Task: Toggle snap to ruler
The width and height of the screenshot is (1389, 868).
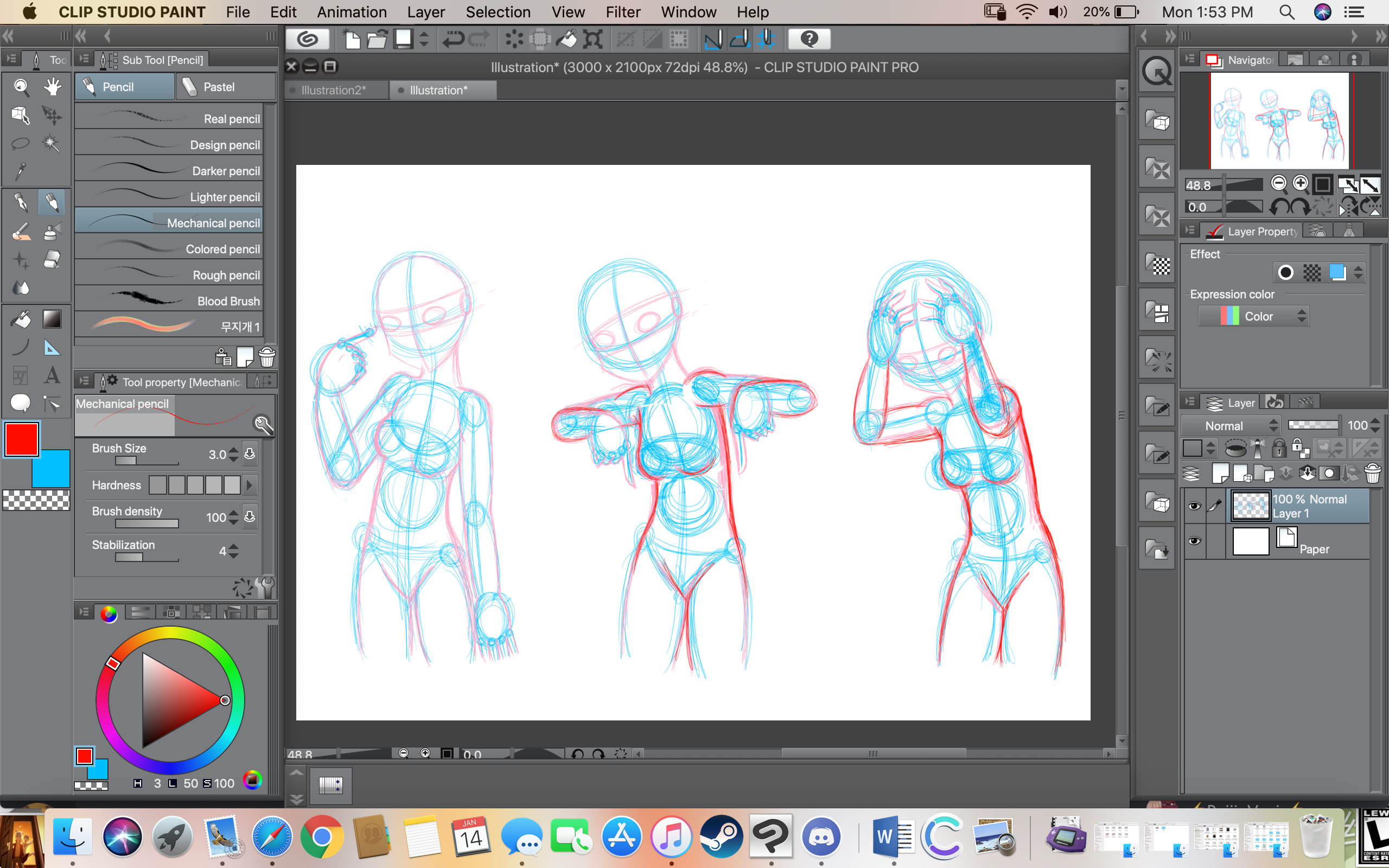Action: pyautogui.click(x=713, y=39)
